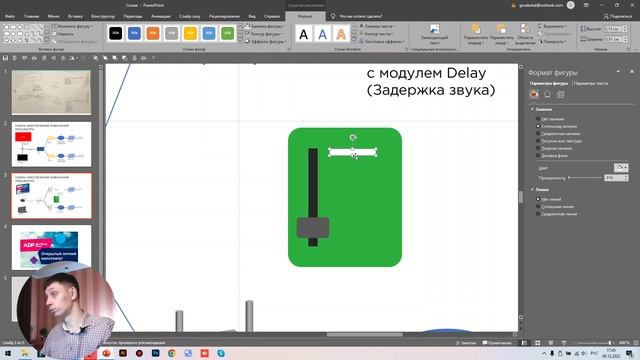Viewport: 640px width, 360px height.
Task: Open the Эффекты фигуры (Shape Effects) dropdown
Action: [x=266, y=42]
